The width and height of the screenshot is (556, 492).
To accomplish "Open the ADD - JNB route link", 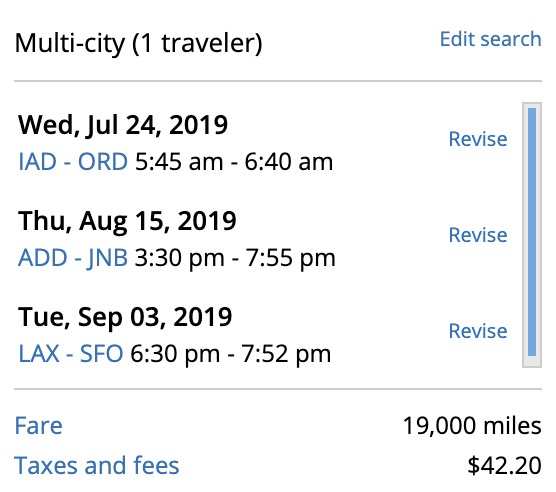I will (x=73, y=258).
